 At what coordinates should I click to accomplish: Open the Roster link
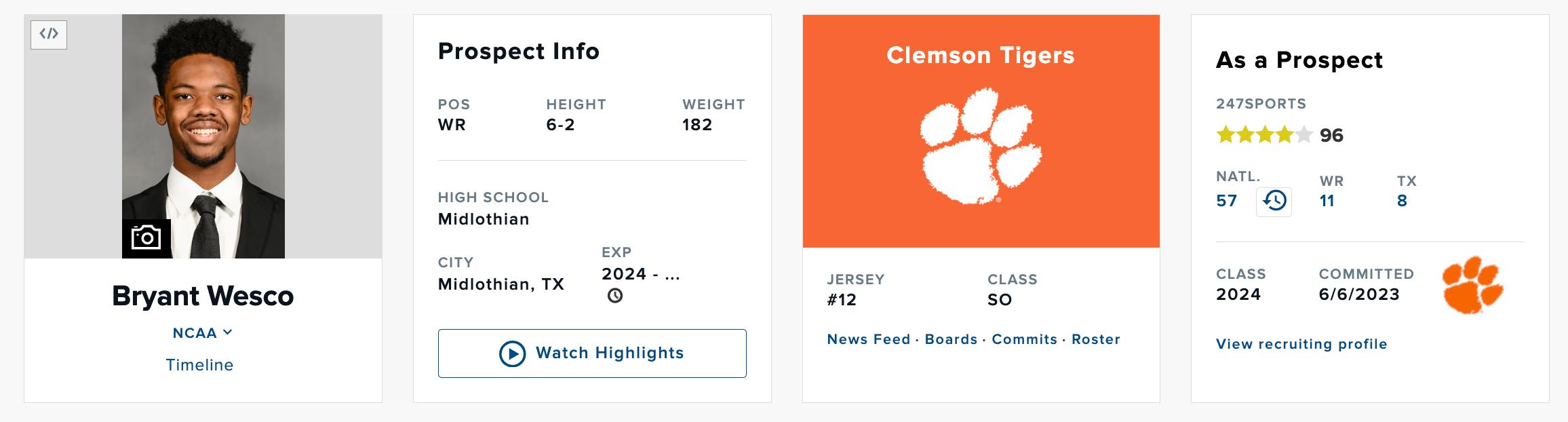coord(1095,339)
